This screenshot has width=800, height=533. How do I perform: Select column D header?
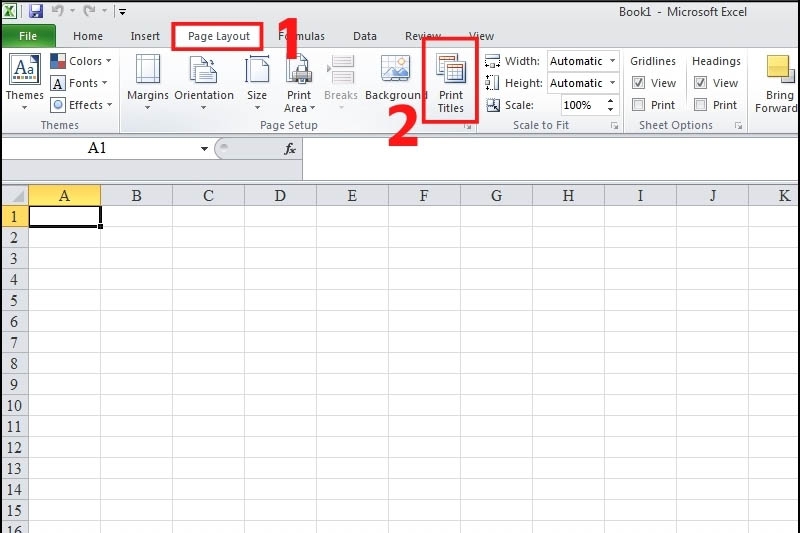pyautogui.click(x=280, y=195)
